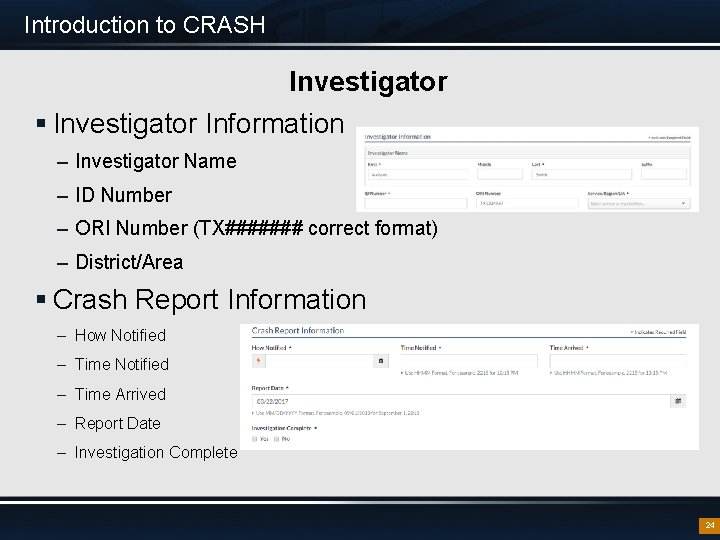Click the Report Date field showing 03/22/2017
720x540 pixels.
point(461,401)
